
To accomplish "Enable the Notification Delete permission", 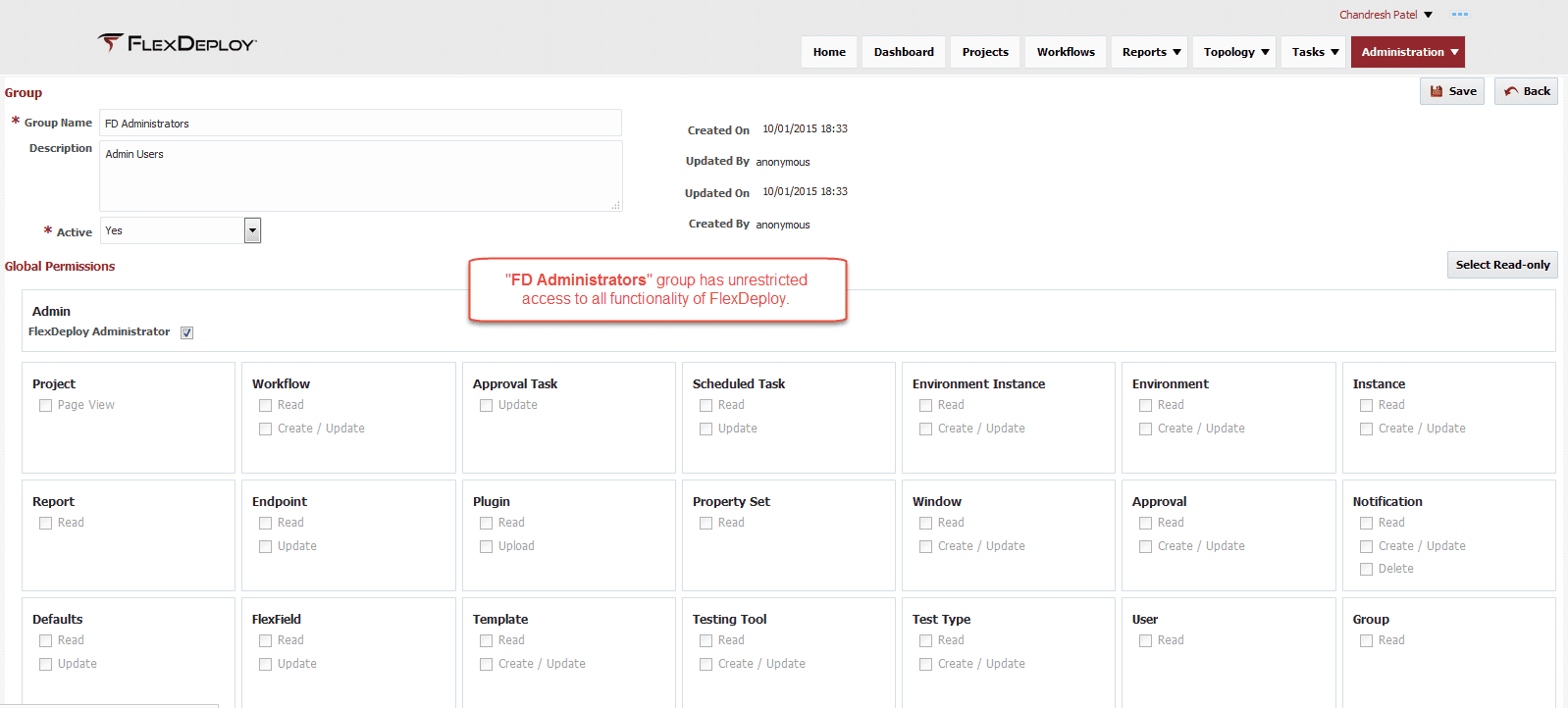I will [1366, 569].
